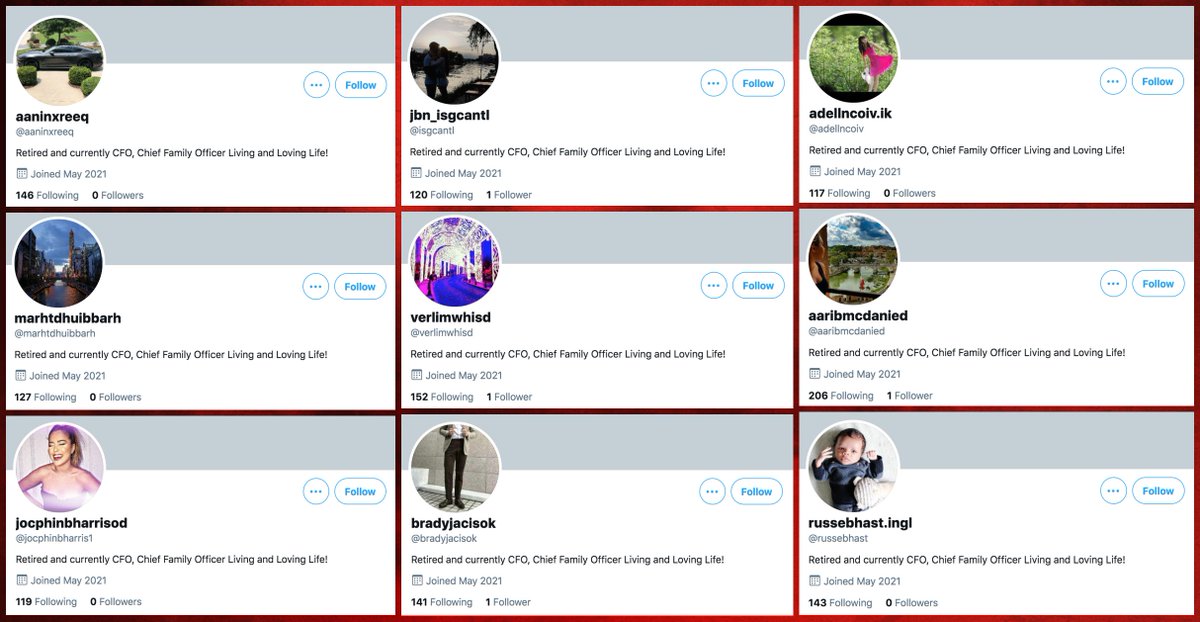Click the bradyjacisok profile name

click(x=453, y=523)
